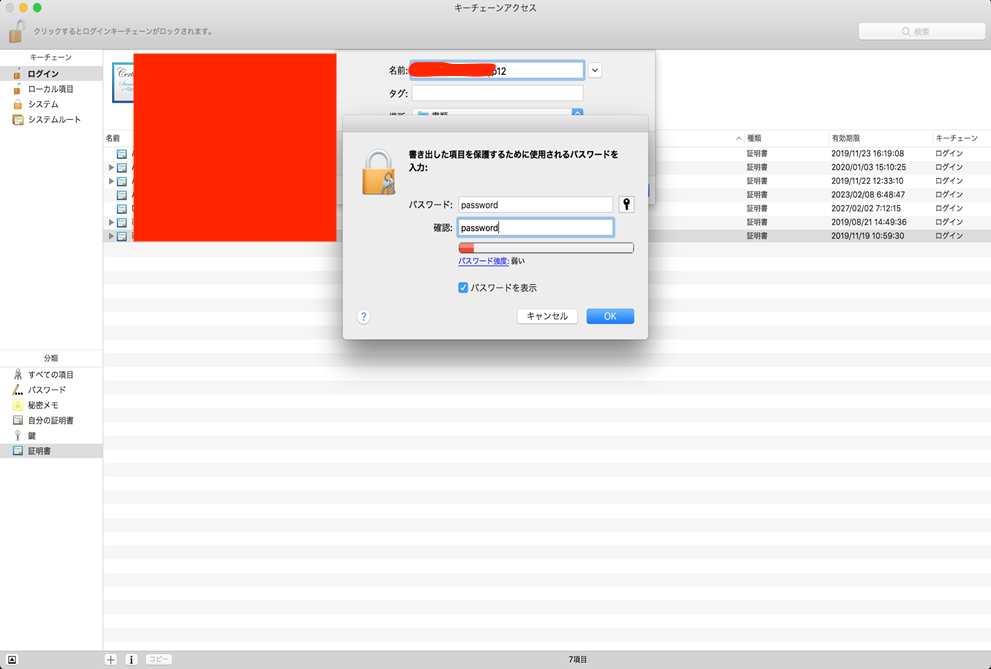Show the 証明書 category
The image size is (991, 669).
51,450
